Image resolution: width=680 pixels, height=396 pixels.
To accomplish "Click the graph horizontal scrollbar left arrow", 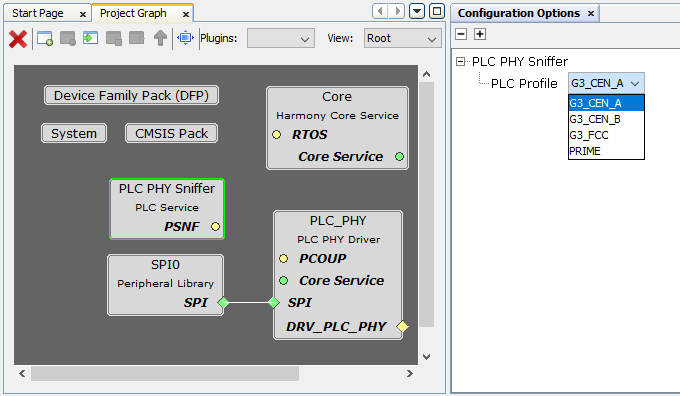I will [x=22, y=373].
